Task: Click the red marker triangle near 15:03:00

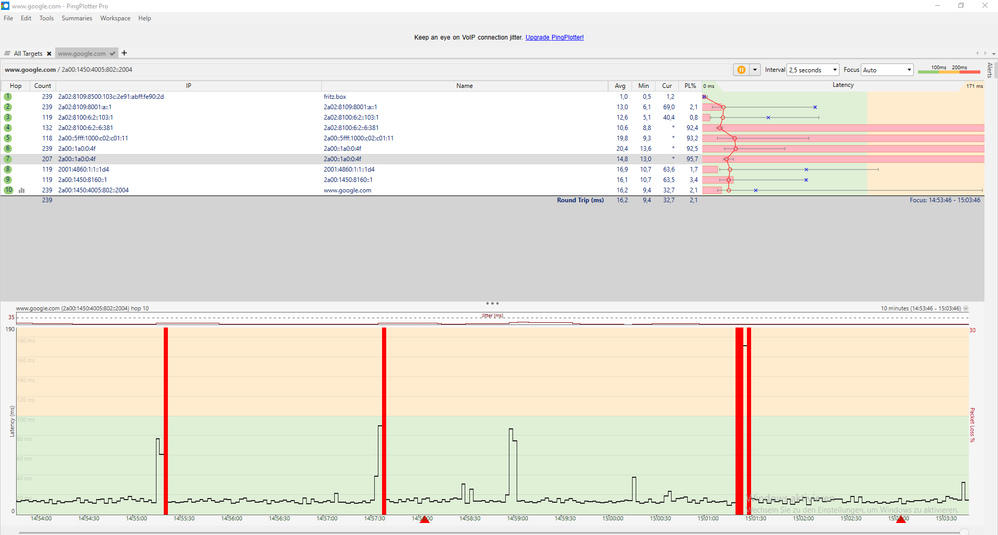Action: pyautogui.click(x=901, y=520)
